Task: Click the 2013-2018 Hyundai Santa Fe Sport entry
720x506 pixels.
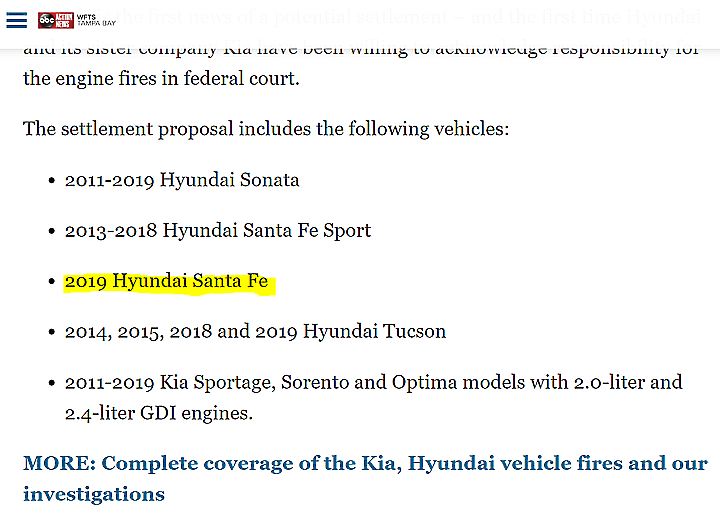Action: tap(218, 231)
